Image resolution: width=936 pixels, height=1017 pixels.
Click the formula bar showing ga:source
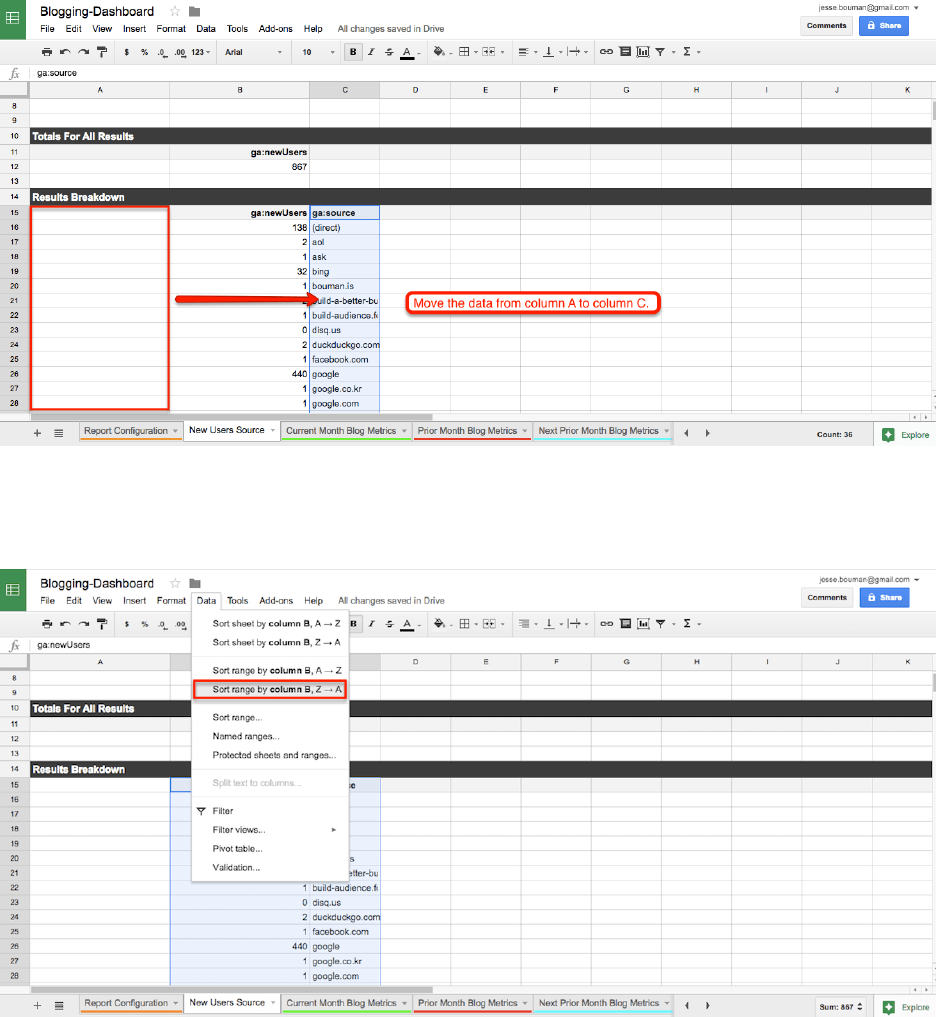[x=480, y=73]
